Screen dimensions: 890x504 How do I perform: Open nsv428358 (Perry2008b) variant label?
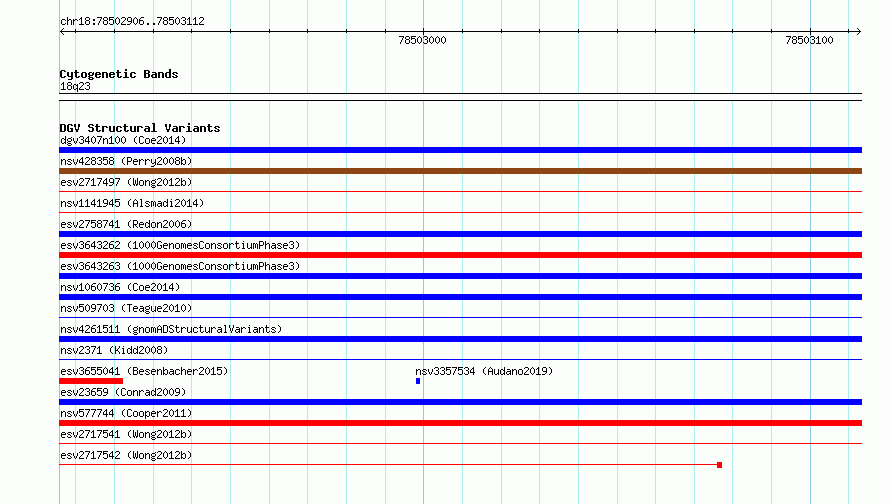pos(126,161)
